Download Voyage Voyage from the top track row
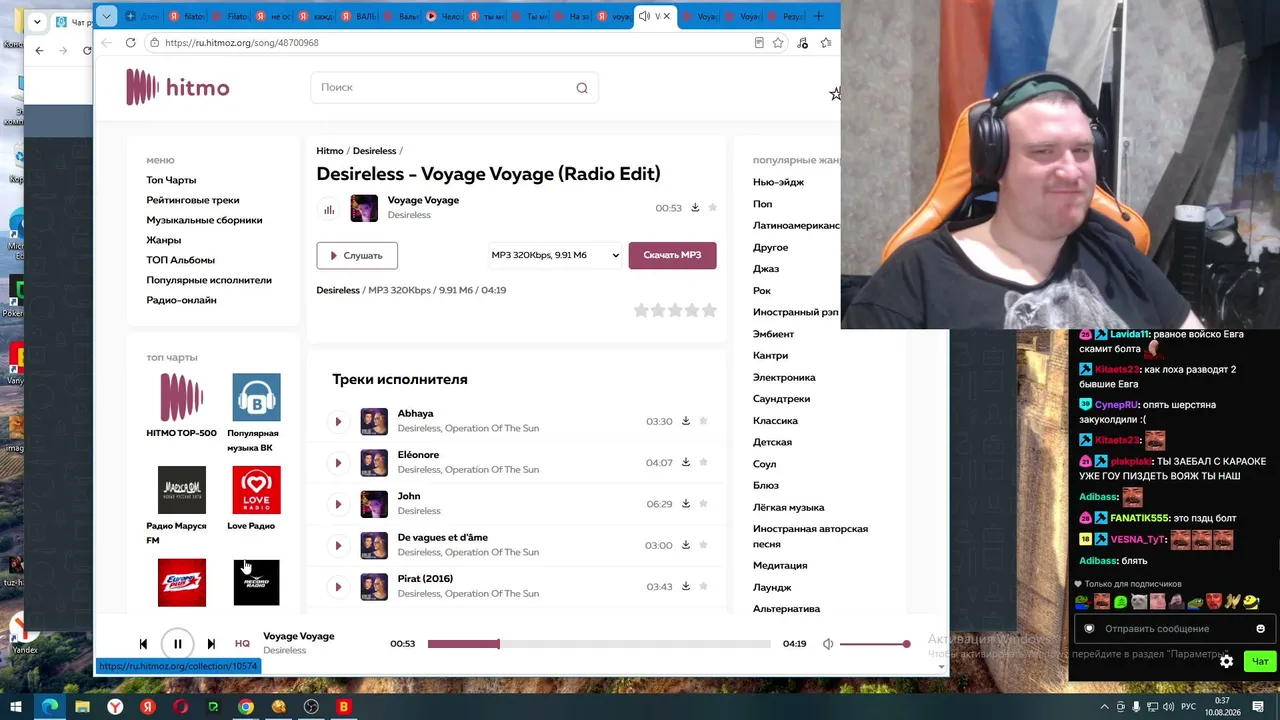1280x720 pixels. click(695, 208)
